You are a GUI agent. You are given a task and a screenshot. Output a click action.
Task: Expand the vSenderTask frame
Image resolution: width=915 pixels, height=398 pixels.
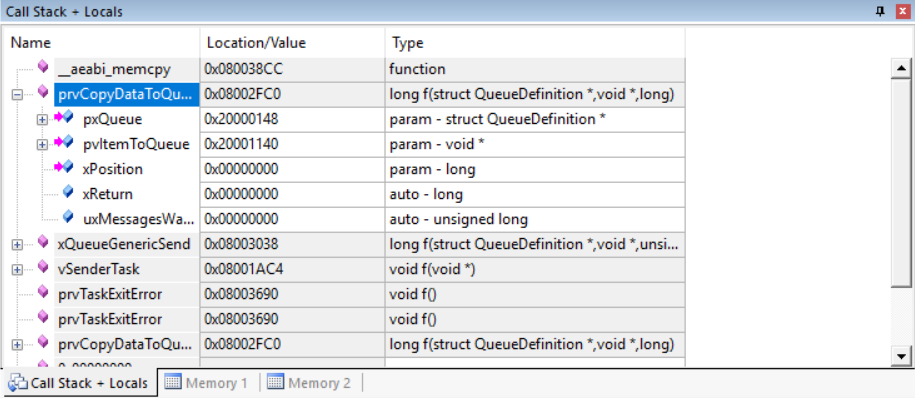[x=17, y=270]
